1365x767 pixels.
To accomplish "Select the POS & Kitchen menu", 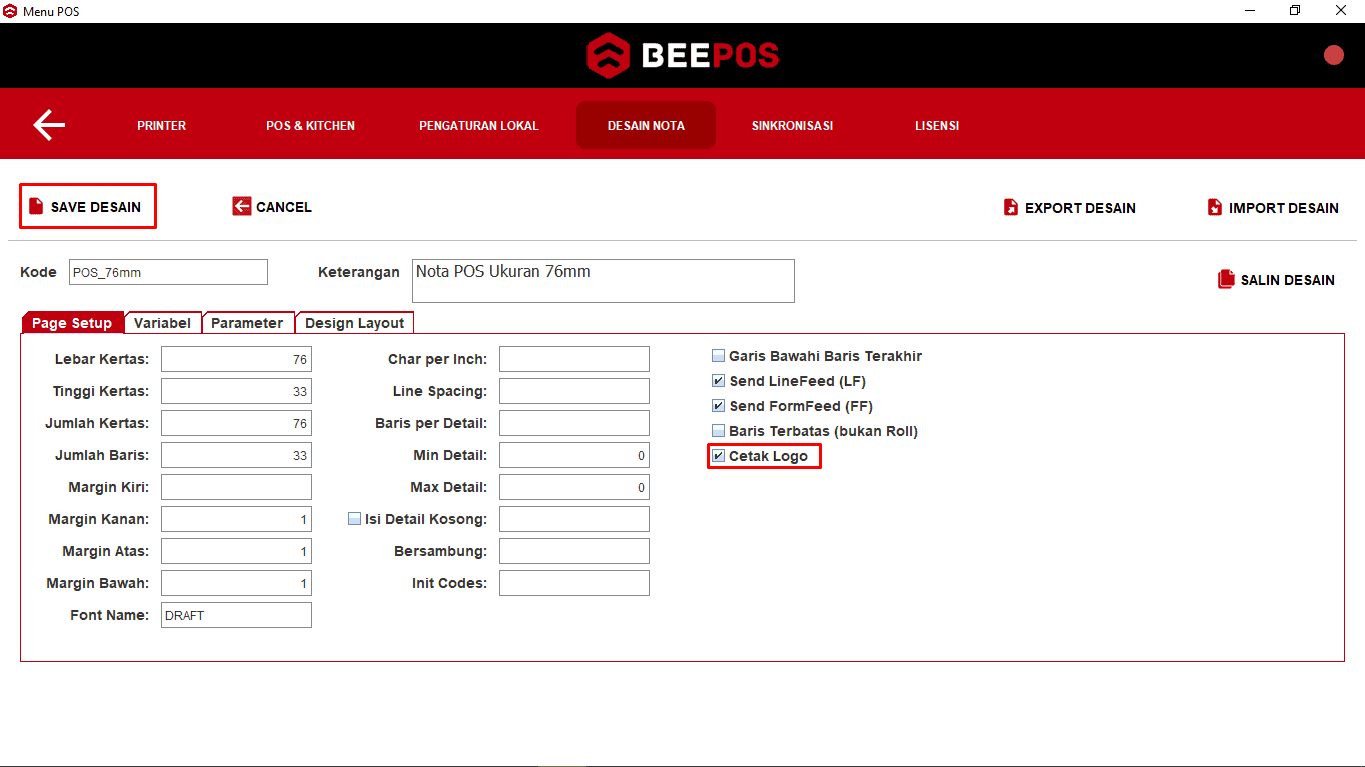I will (x=310, y=126).
